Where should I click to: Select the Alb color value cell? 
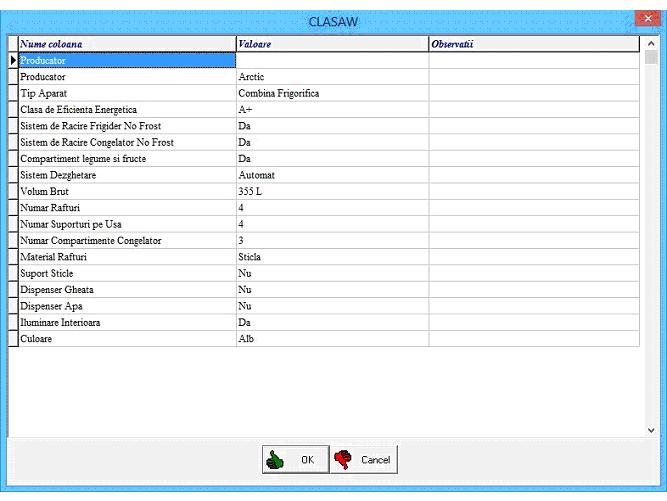(331, 341)
